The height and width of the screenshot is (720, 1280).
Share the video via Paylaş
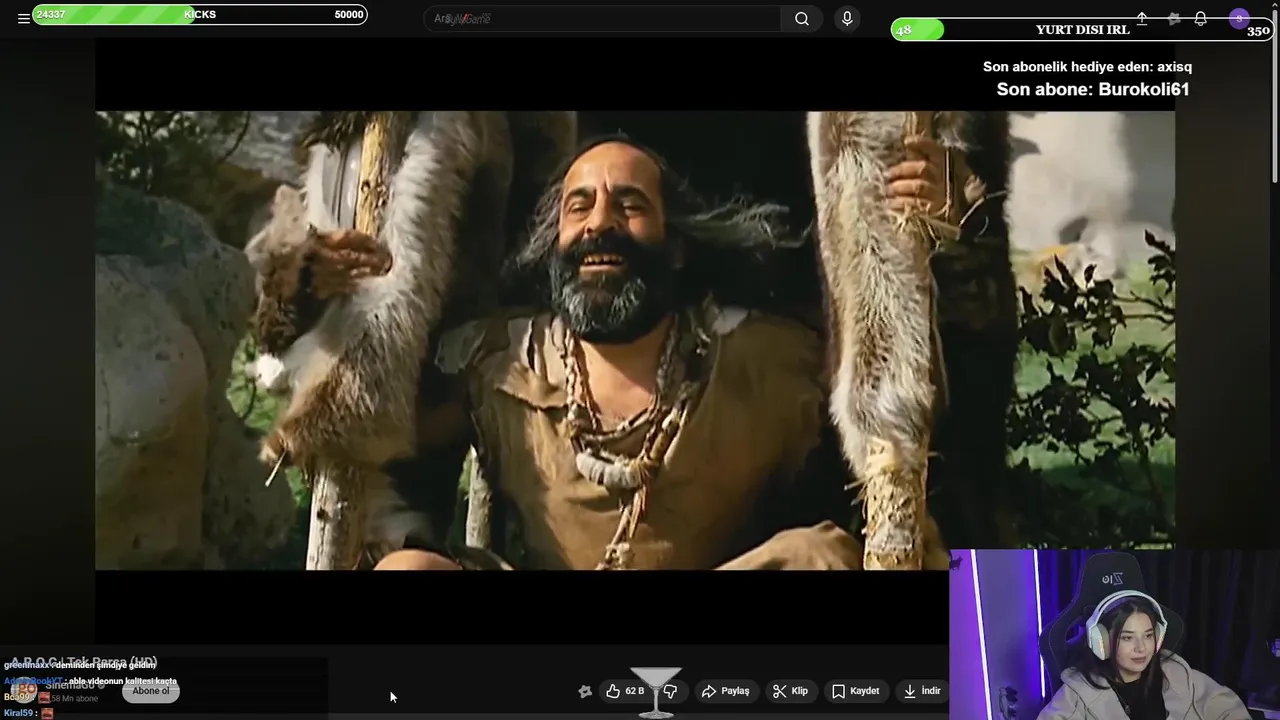click(726, 691)
